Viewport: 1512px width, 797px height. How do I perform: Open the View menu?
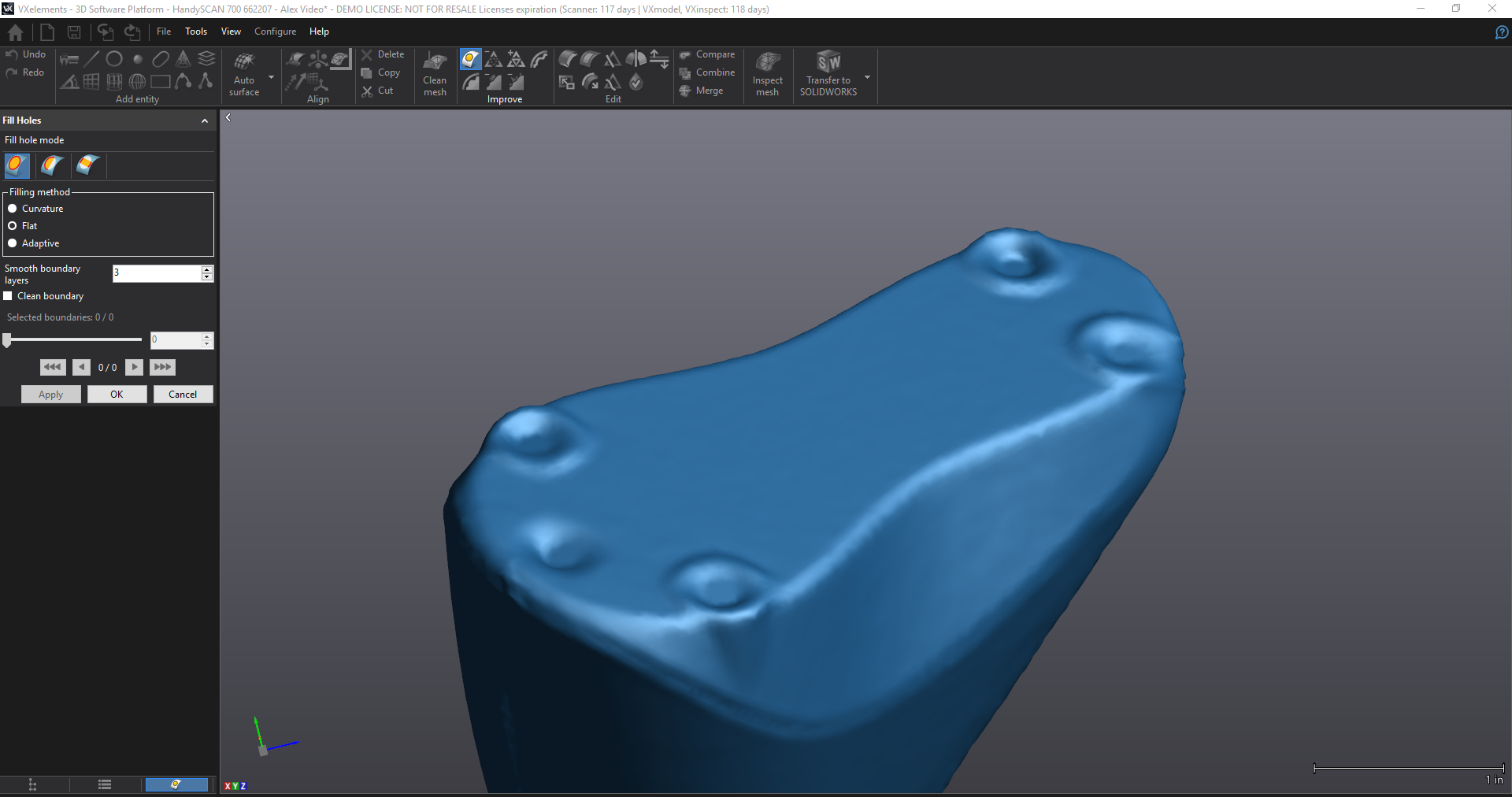(x=231, y=32)
